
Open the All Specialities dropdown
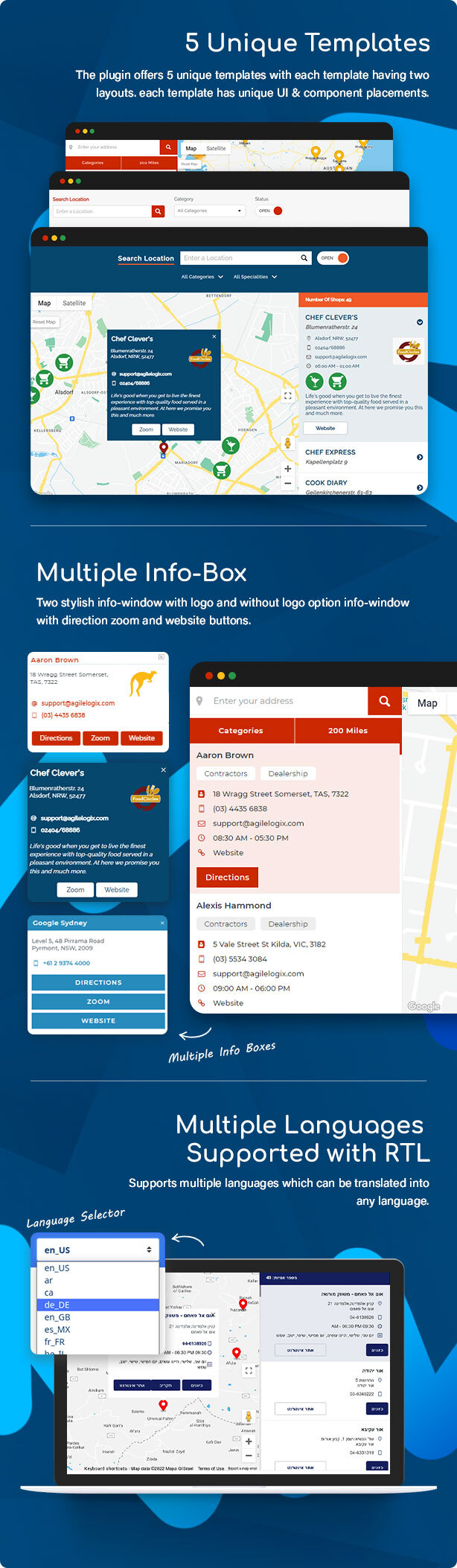point(255,277)
